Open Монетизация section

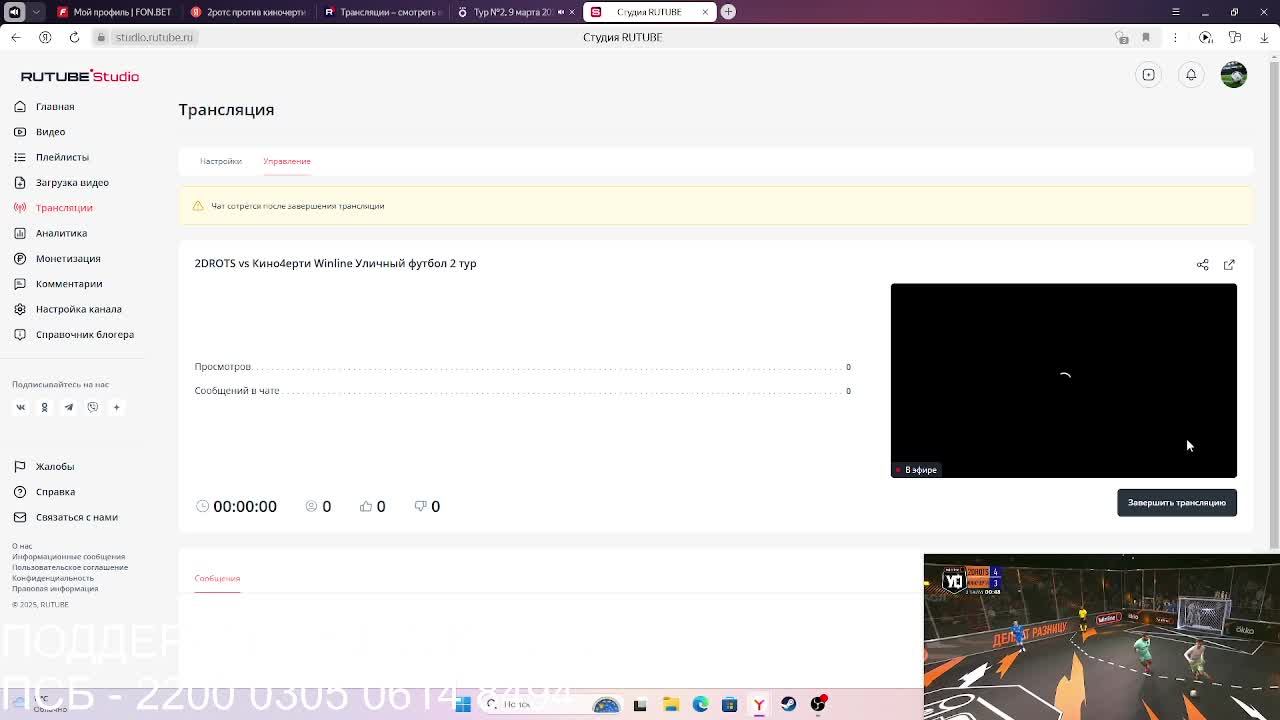[x=68, y=258]
